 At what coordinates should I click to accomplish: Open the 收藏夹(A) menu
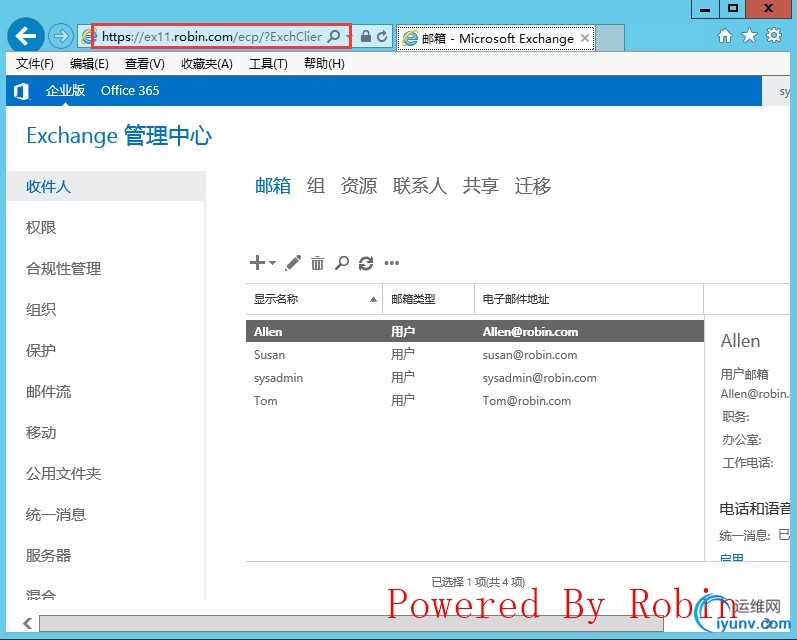pyautogui.click(x=207, y=64)
